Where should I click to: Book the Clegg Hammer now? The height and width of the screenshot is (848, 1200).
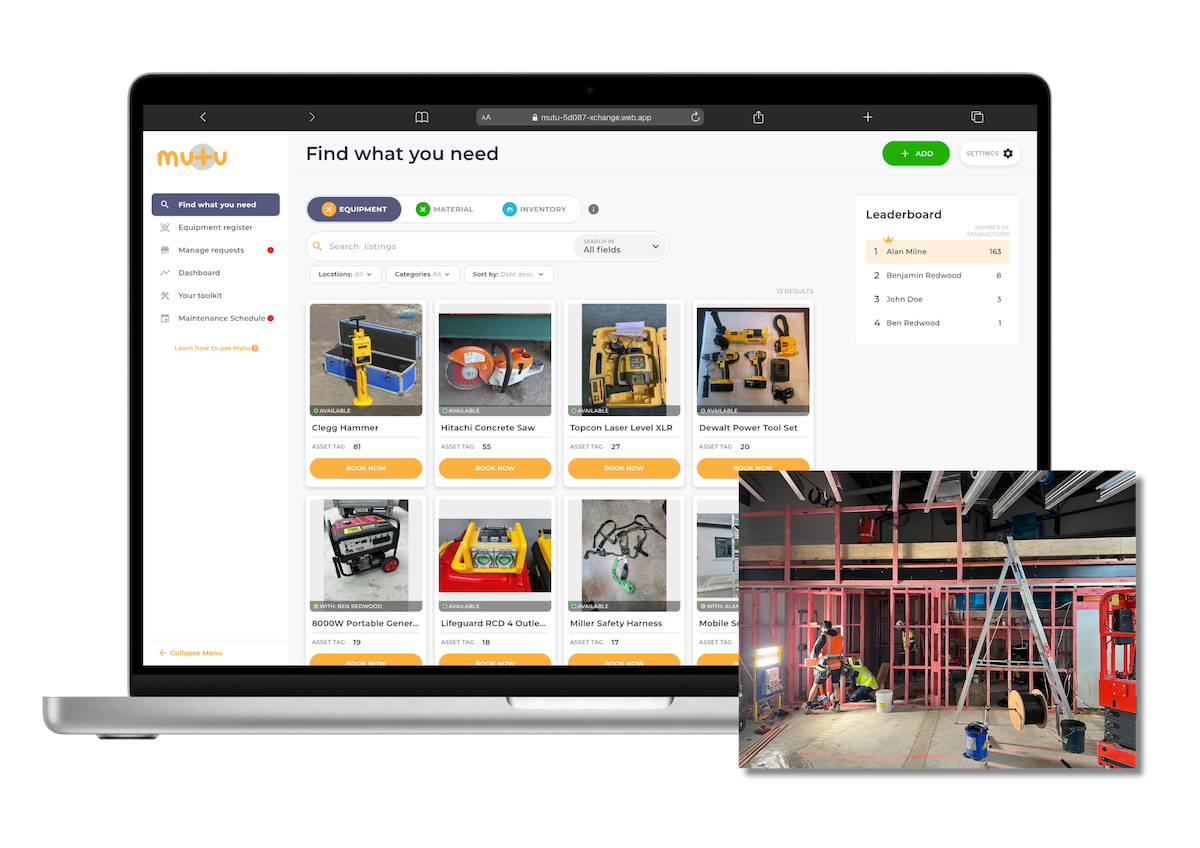(x=366, y=468)
